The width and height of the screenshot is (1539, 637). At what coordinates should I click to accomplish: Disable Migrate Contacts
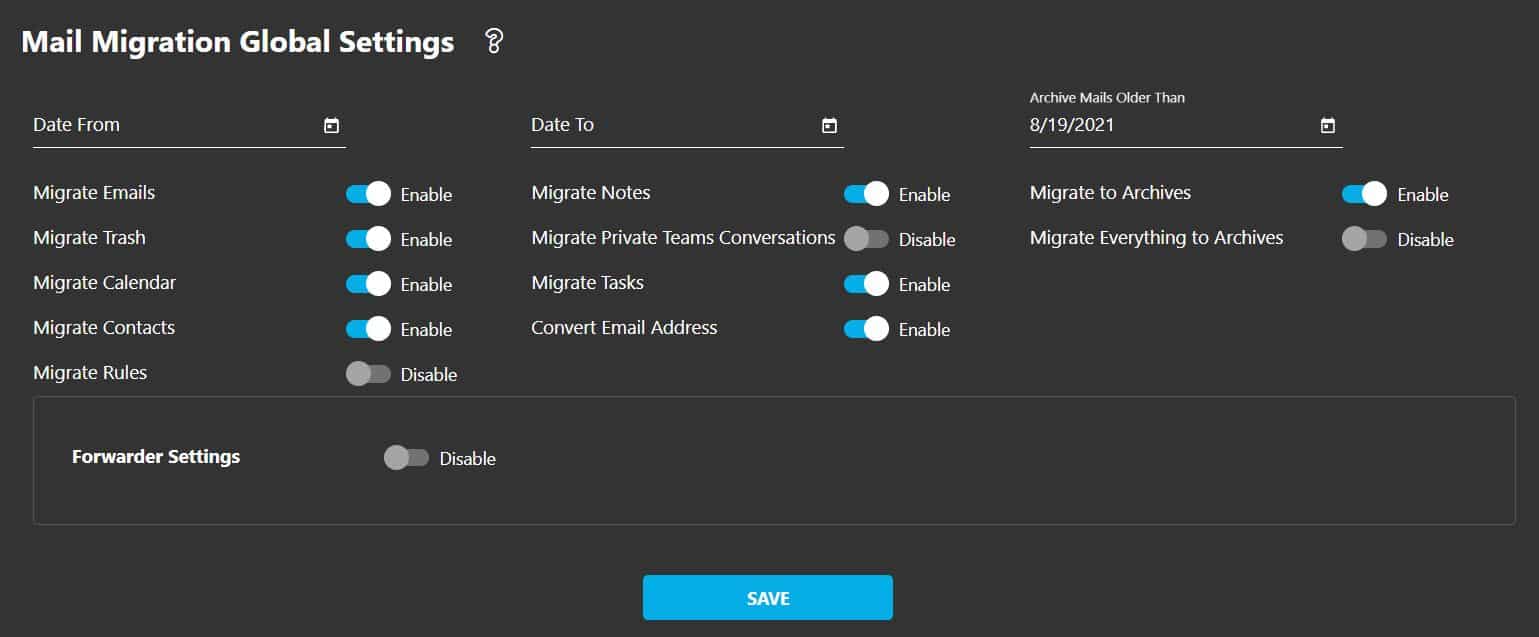click(x=370, y=329)
